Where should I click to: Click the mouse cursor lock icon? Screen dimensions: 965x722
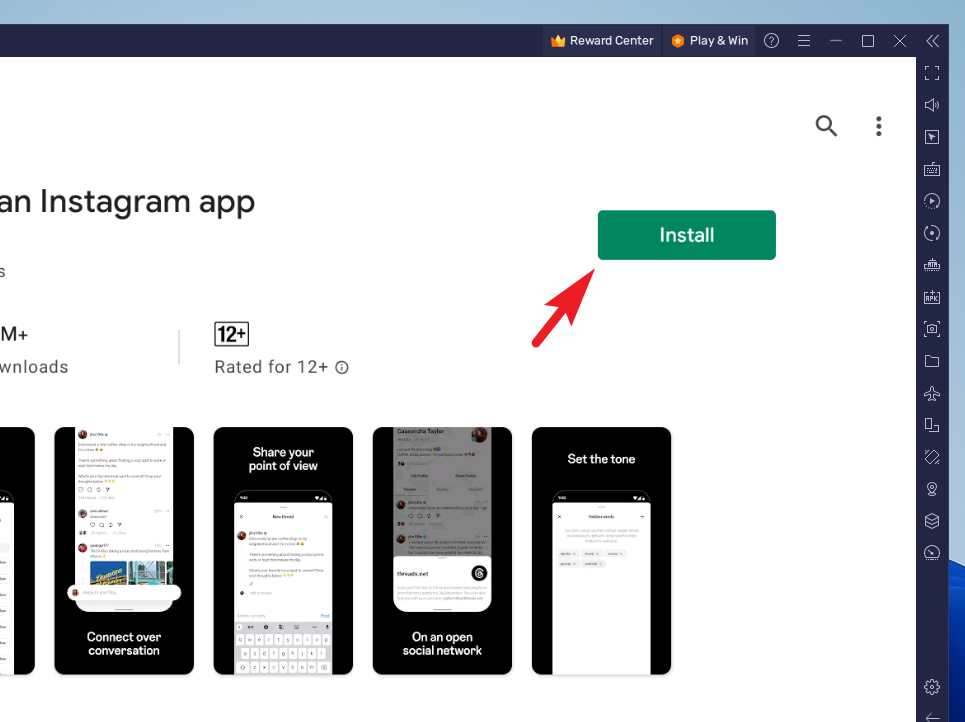pyautogui.click(x=932, y=137)
